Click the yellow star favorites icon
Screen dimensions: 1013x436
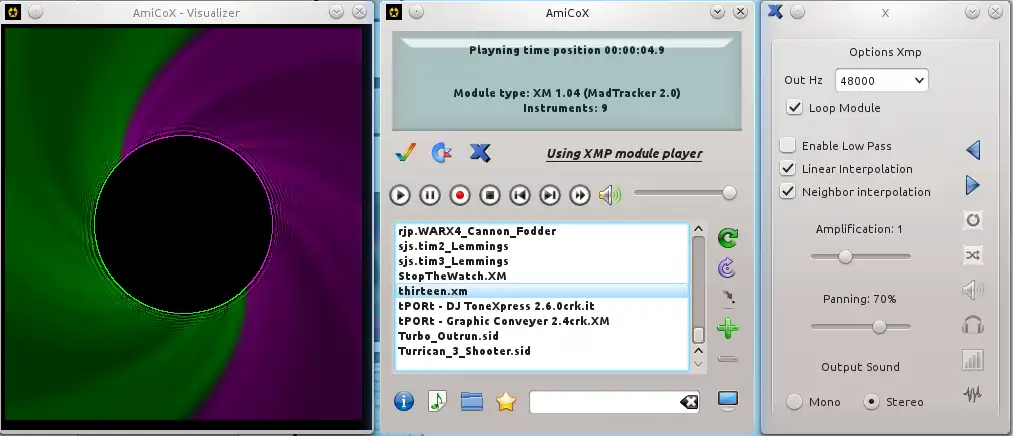pos(506,401)
